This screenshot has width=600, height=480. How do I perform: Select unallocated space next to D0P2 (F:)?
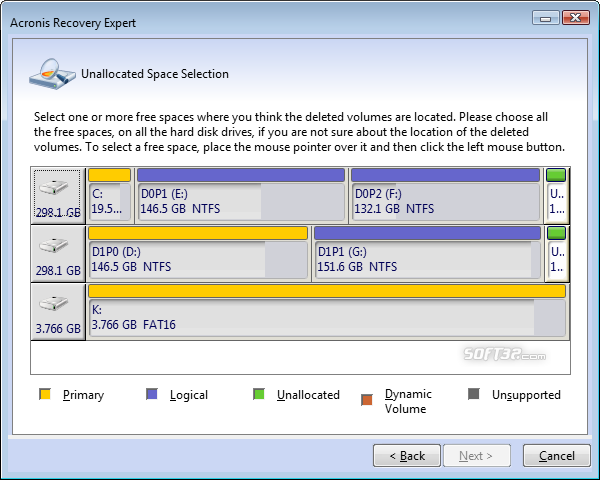[x=556, y=195]
